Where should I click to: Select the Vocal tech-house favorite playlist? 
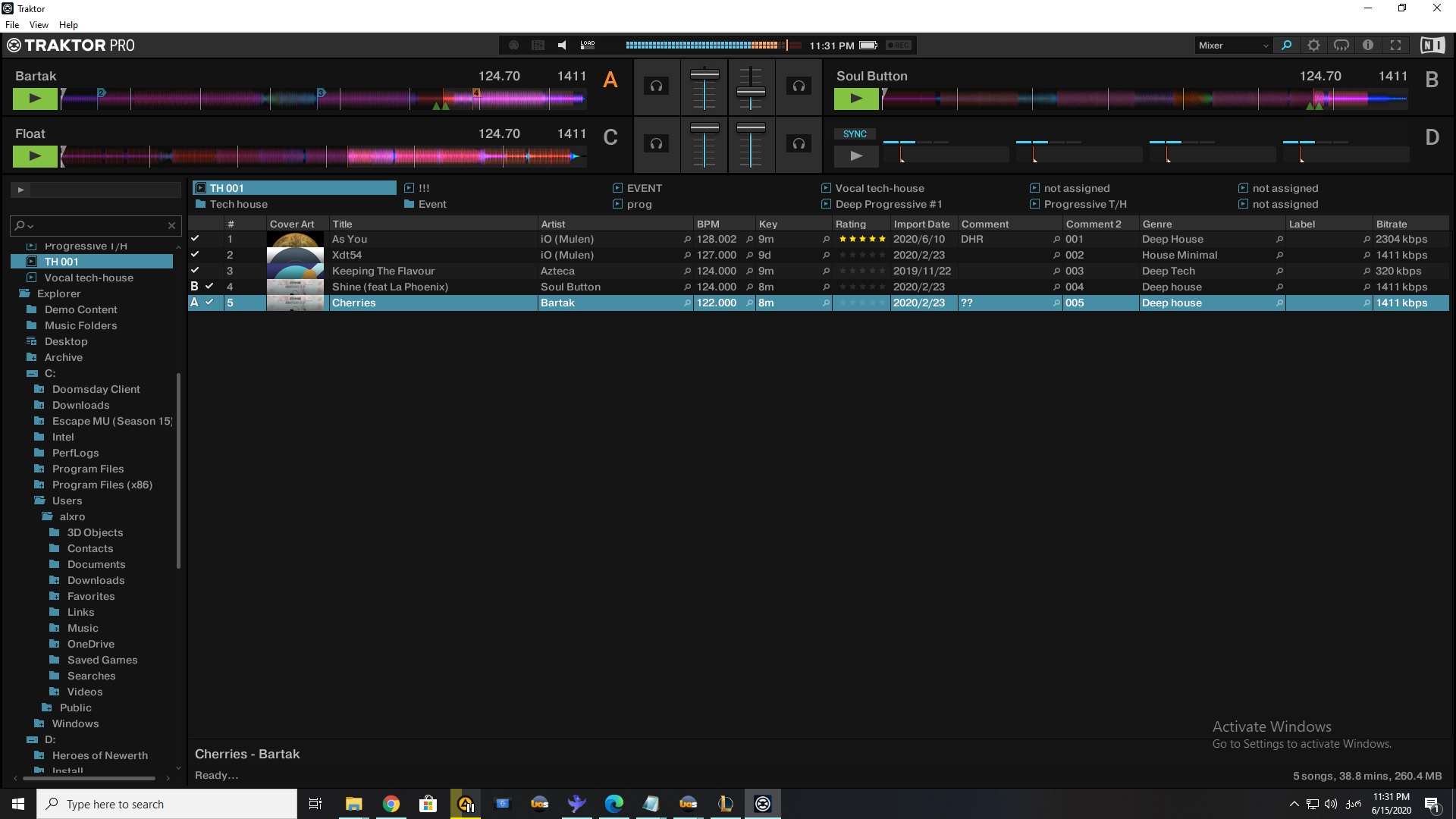coord(879,188)
